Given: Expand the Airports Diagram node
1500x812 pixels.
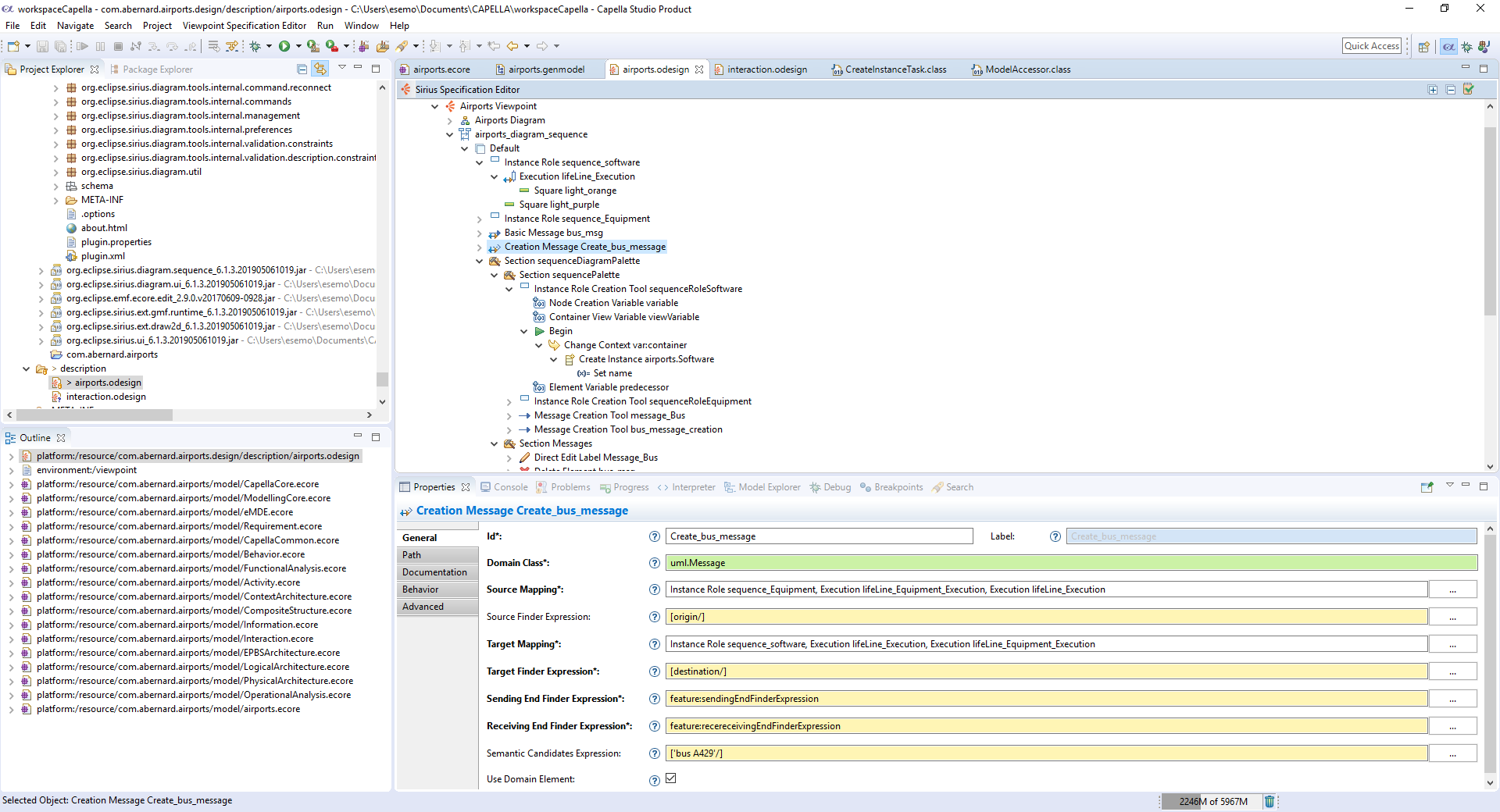Looking at the screenshot, I should click(x=450, y=120).
